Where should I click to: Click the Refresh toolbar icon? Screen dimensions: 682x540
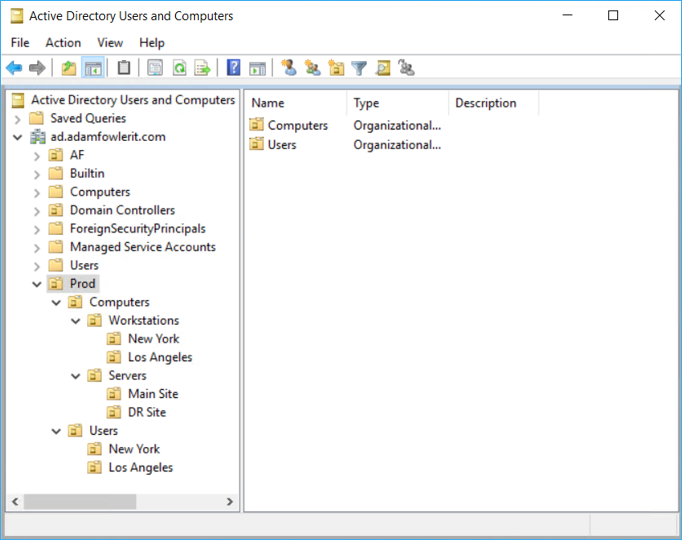tap(179, 68)
